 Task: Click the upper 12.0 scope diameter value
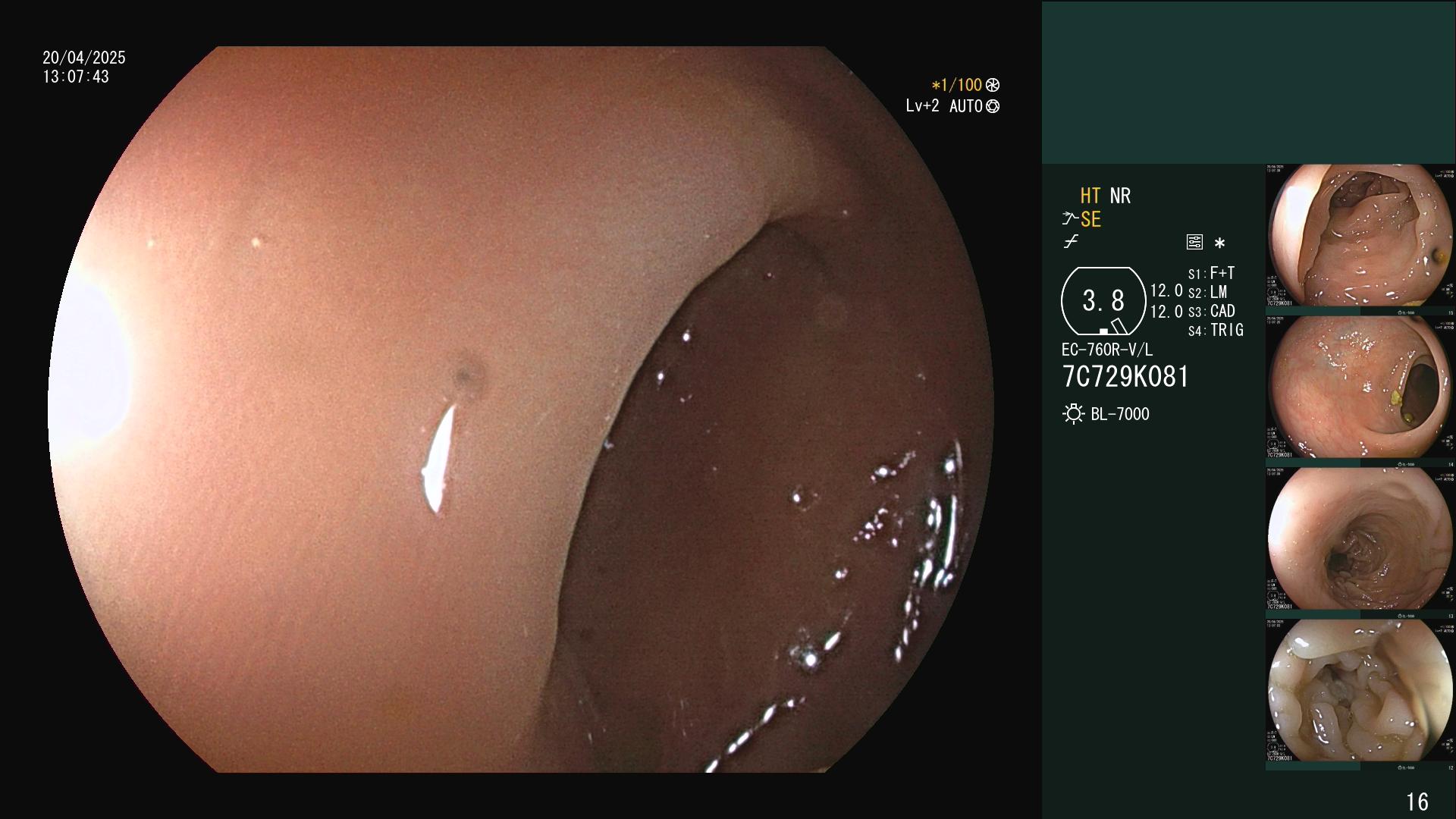click(1166, 290)
